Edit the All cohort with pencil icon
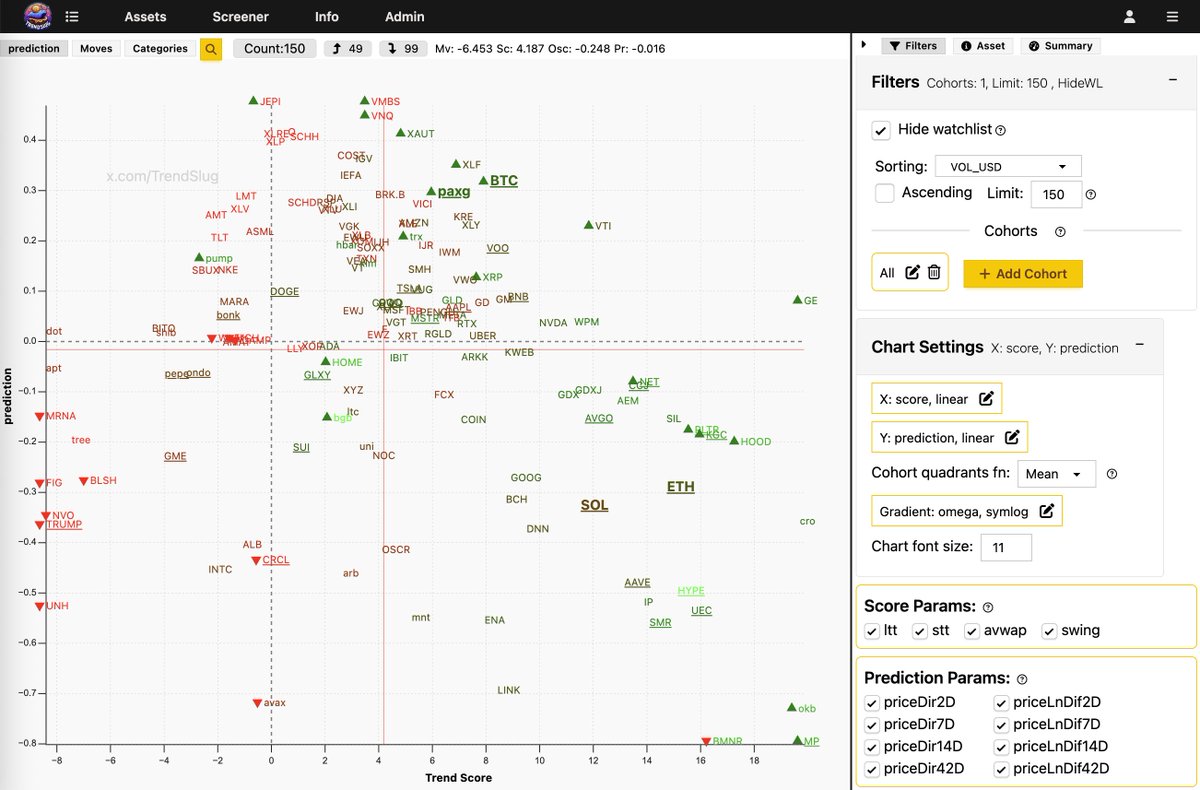The image size is (1200, 790). click(912, 272)
